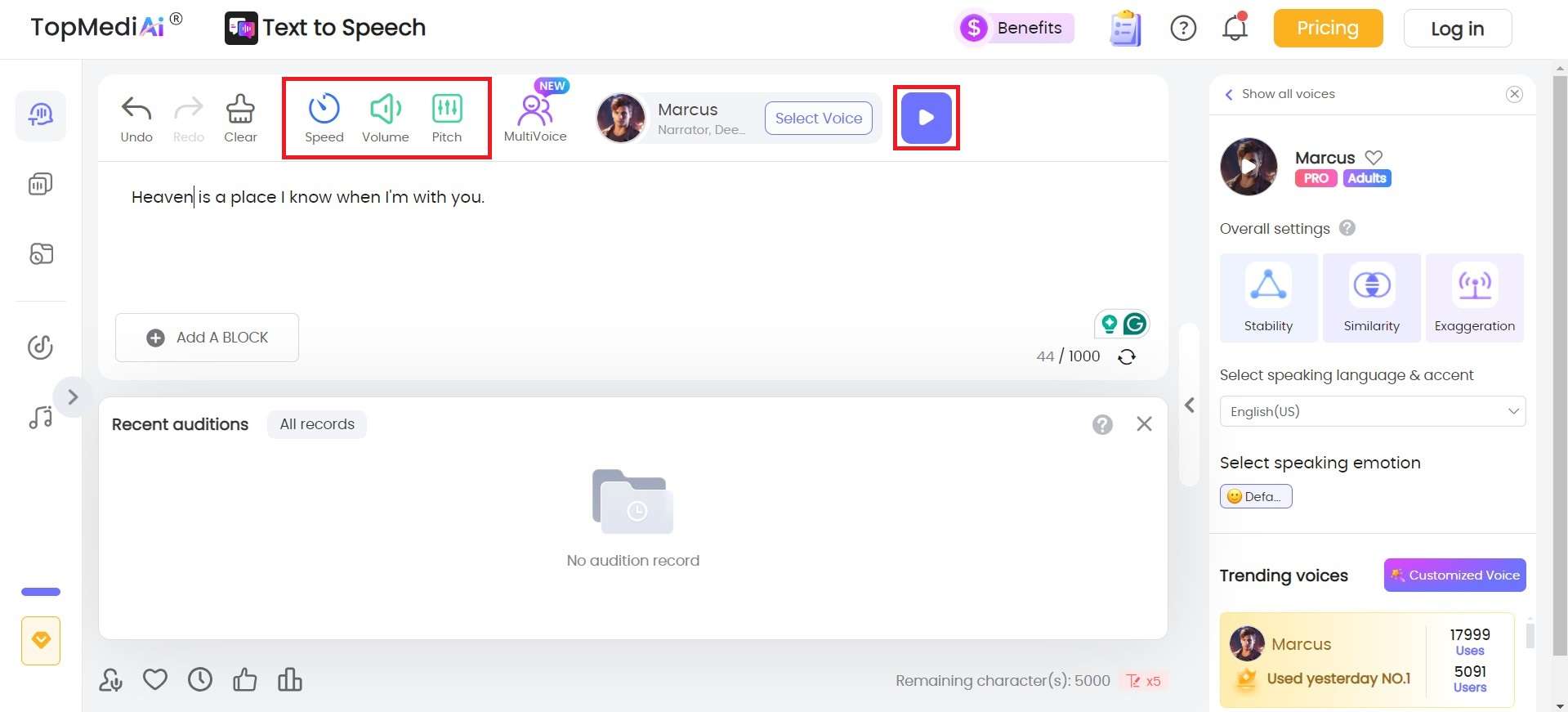1568x712 pixels.
Task: Play Marcus voice preview avatar
Action: tap(1249, 167)
